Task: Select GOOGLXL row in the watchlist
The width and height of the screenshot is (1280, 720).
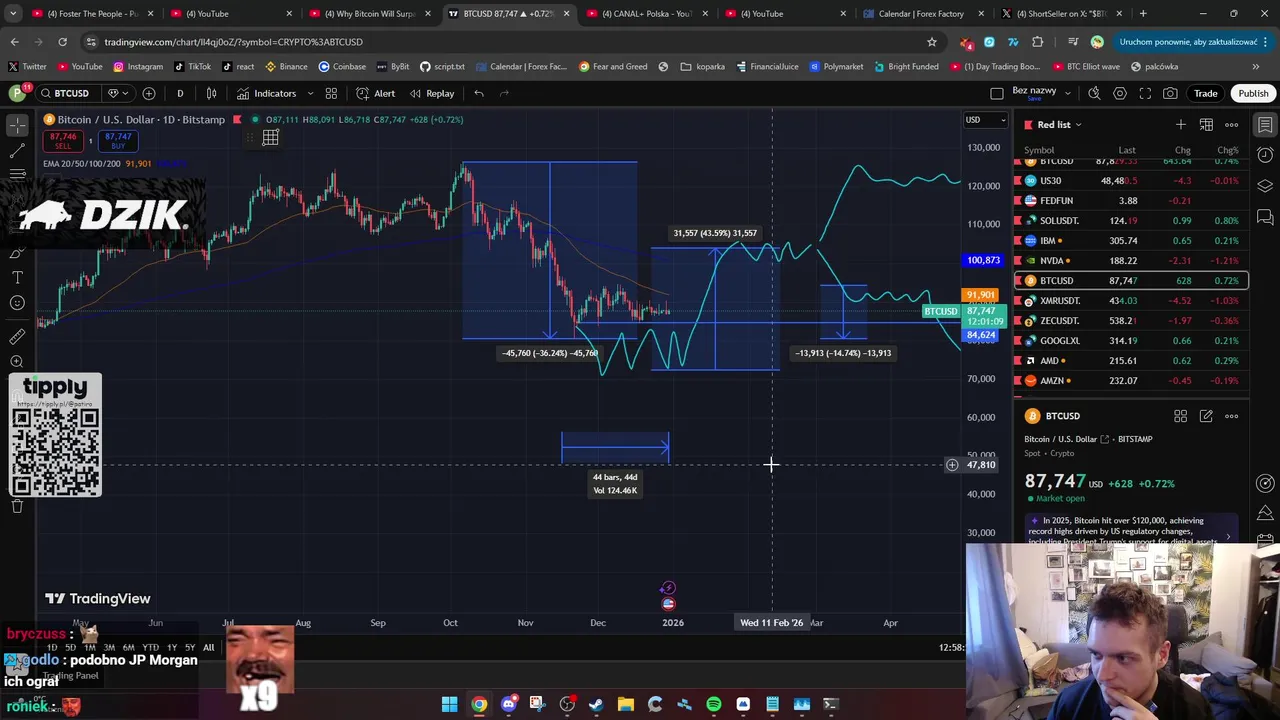Action: 1131,341
